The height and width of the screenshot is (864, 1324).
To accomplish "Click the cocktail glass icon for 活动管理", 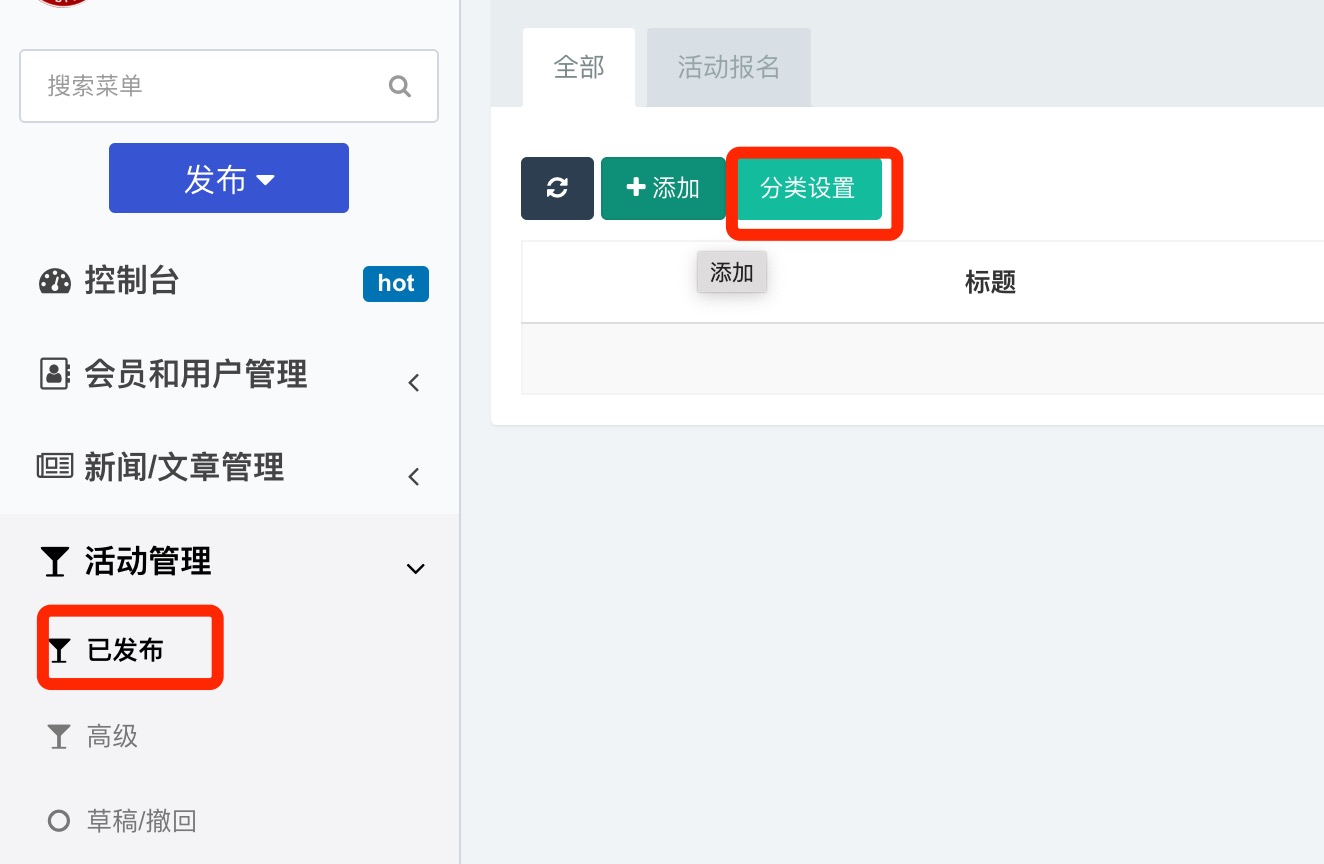I will pyautogui.click(x=54, y=562).
